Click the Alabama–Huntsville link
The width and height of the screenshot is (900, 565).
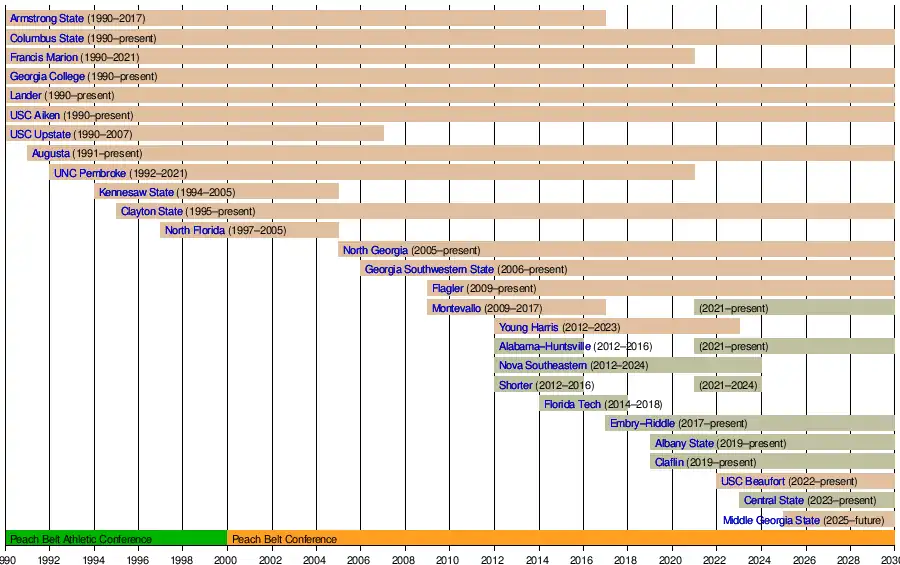544,346
